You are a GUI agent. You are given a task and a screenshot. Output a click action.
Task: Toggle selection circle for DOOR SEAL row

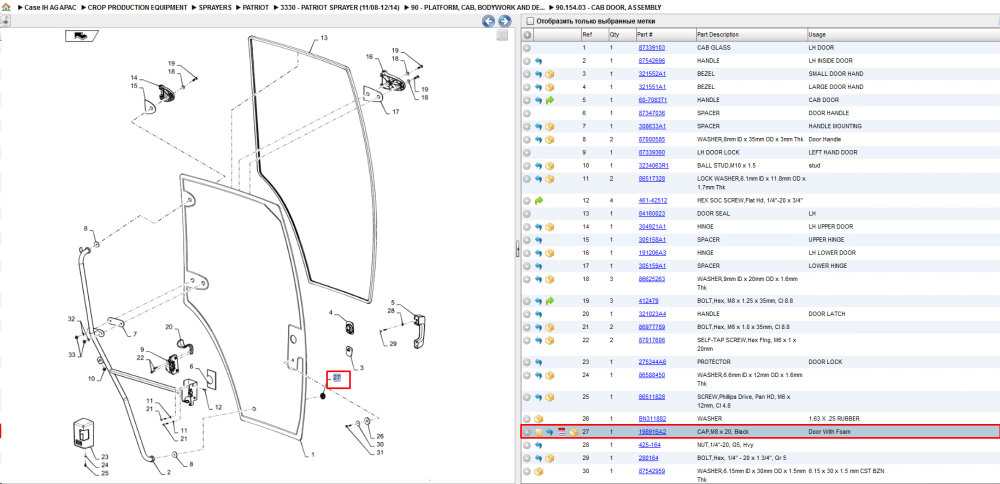click(527, 214)
